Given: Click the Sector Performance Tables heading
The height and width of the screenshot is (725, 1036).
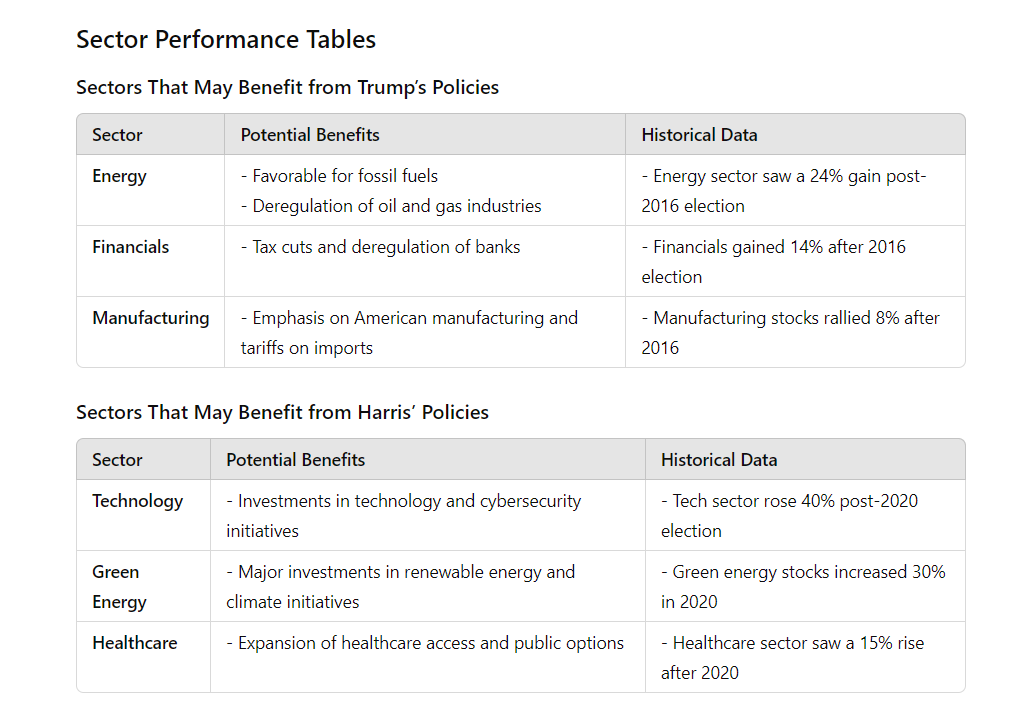Looking at the screenshot, I should (x=226, y=40).
